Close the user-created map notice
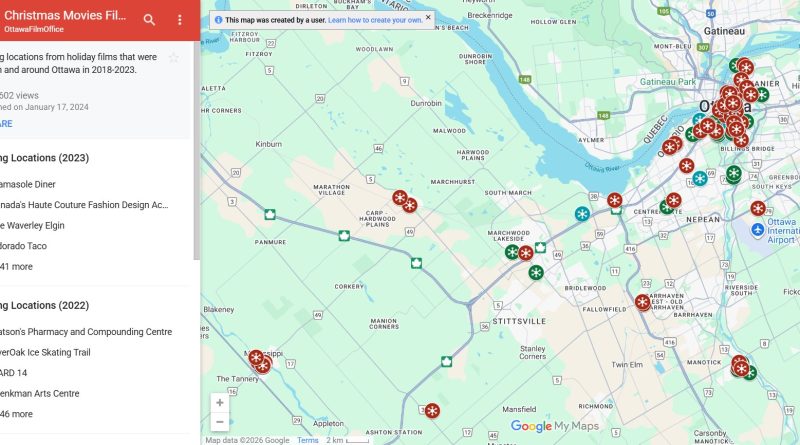 point(428,17)
